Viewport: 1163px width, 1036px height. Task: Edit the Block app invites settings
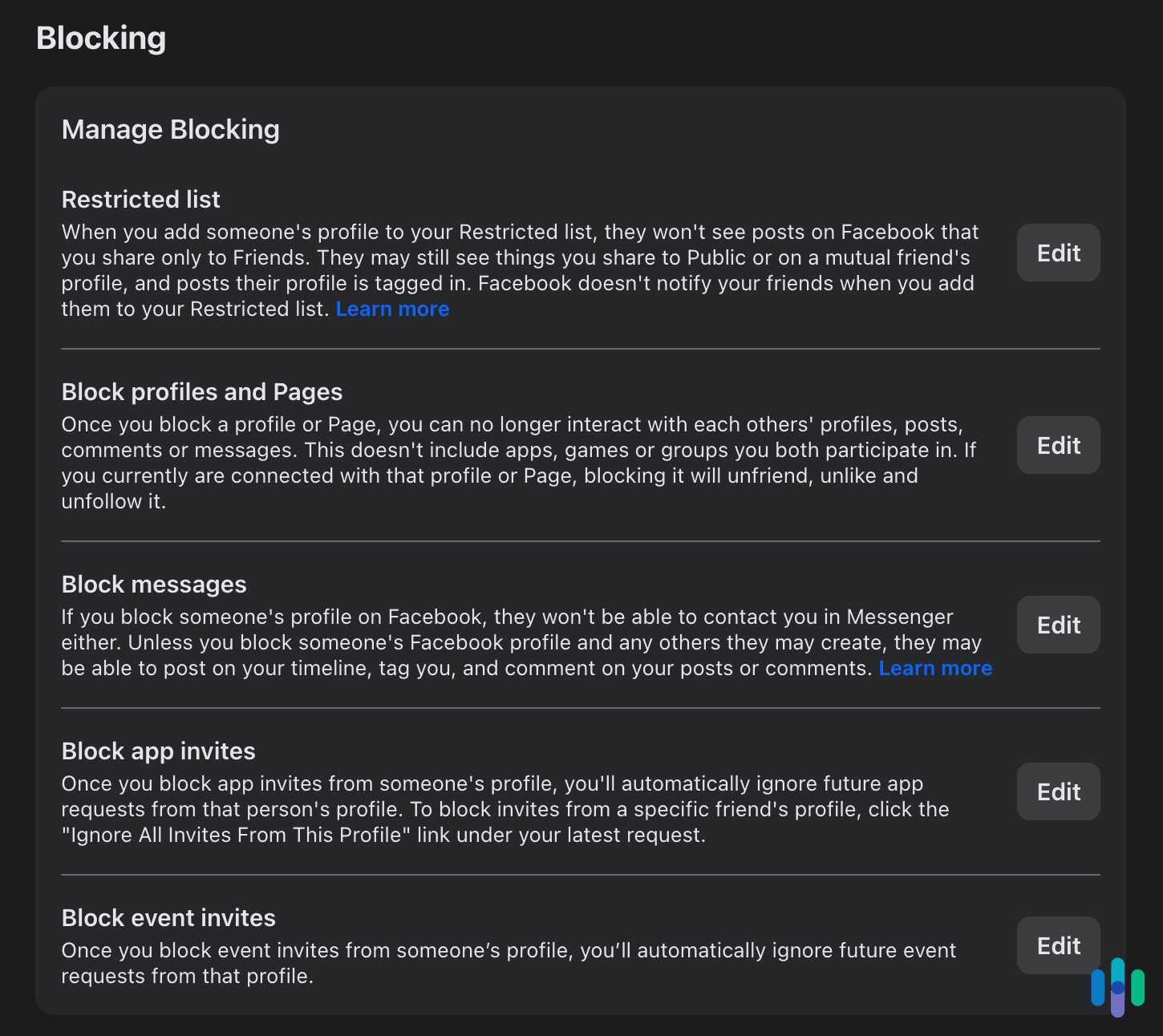pos(1057,791)
